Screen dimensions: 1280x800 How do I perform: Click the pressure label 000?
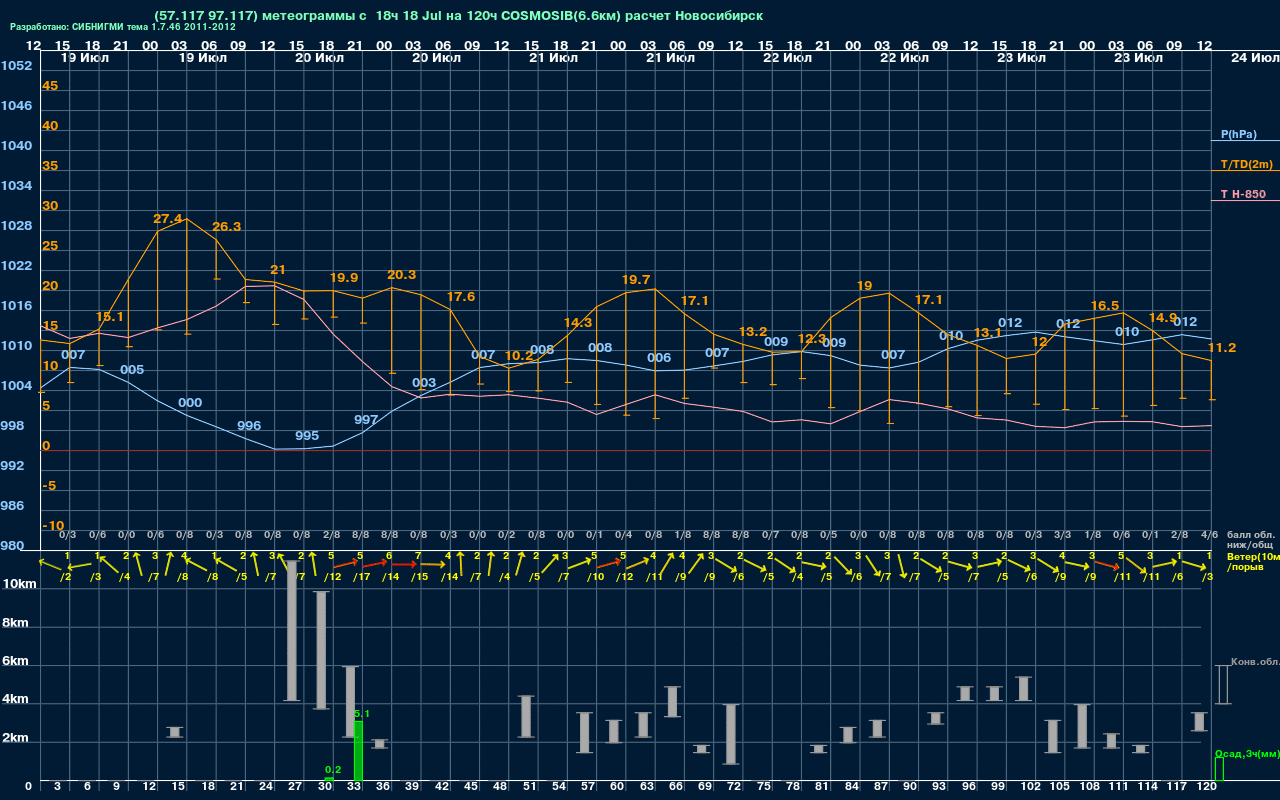[x=190, y=403]
